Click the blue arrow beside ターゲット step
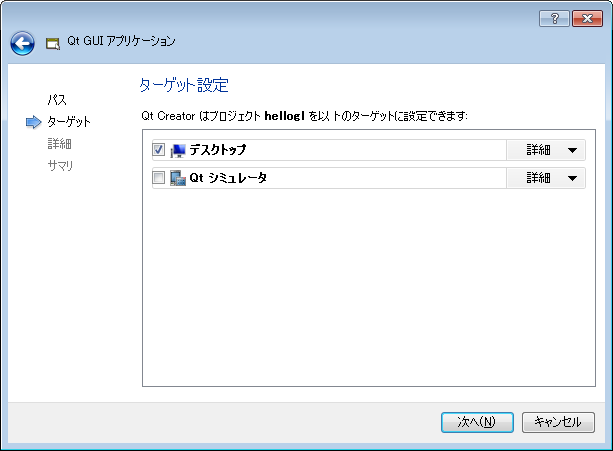Screen dimensions: 613x451 click(34, 122)
